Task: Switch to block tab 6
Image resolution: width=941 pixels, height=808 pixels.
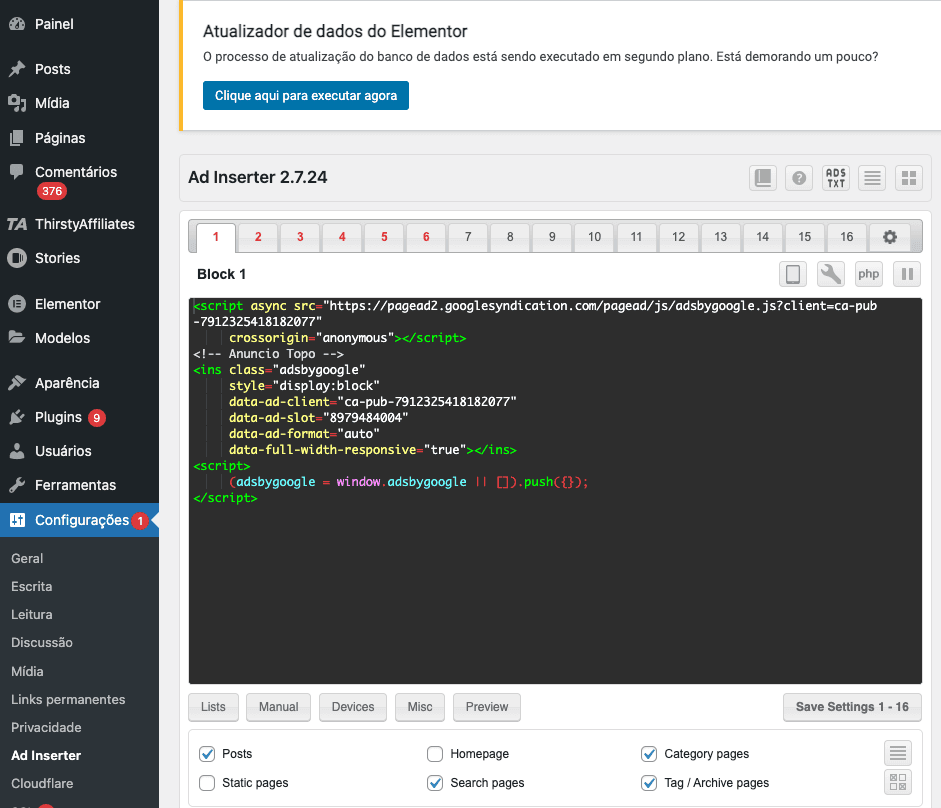Action: click(426, 237)
